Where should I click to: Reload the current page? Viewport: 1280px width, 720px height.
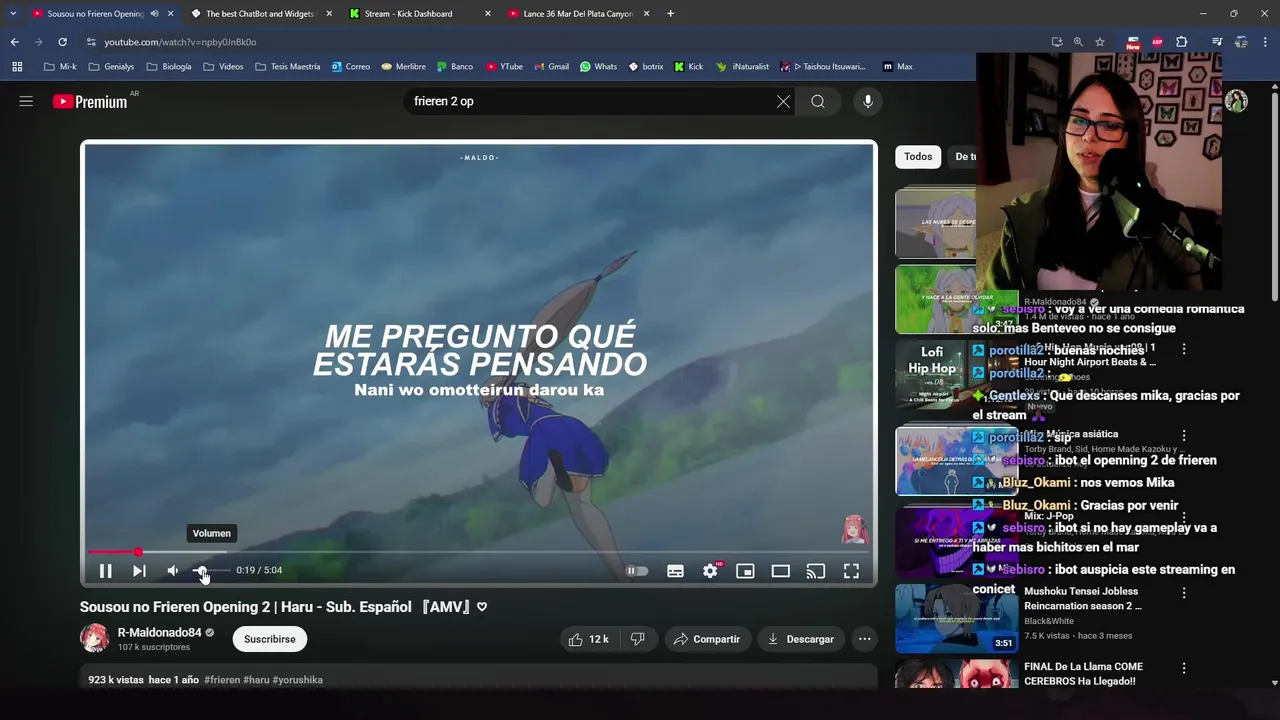coord(62,42)
